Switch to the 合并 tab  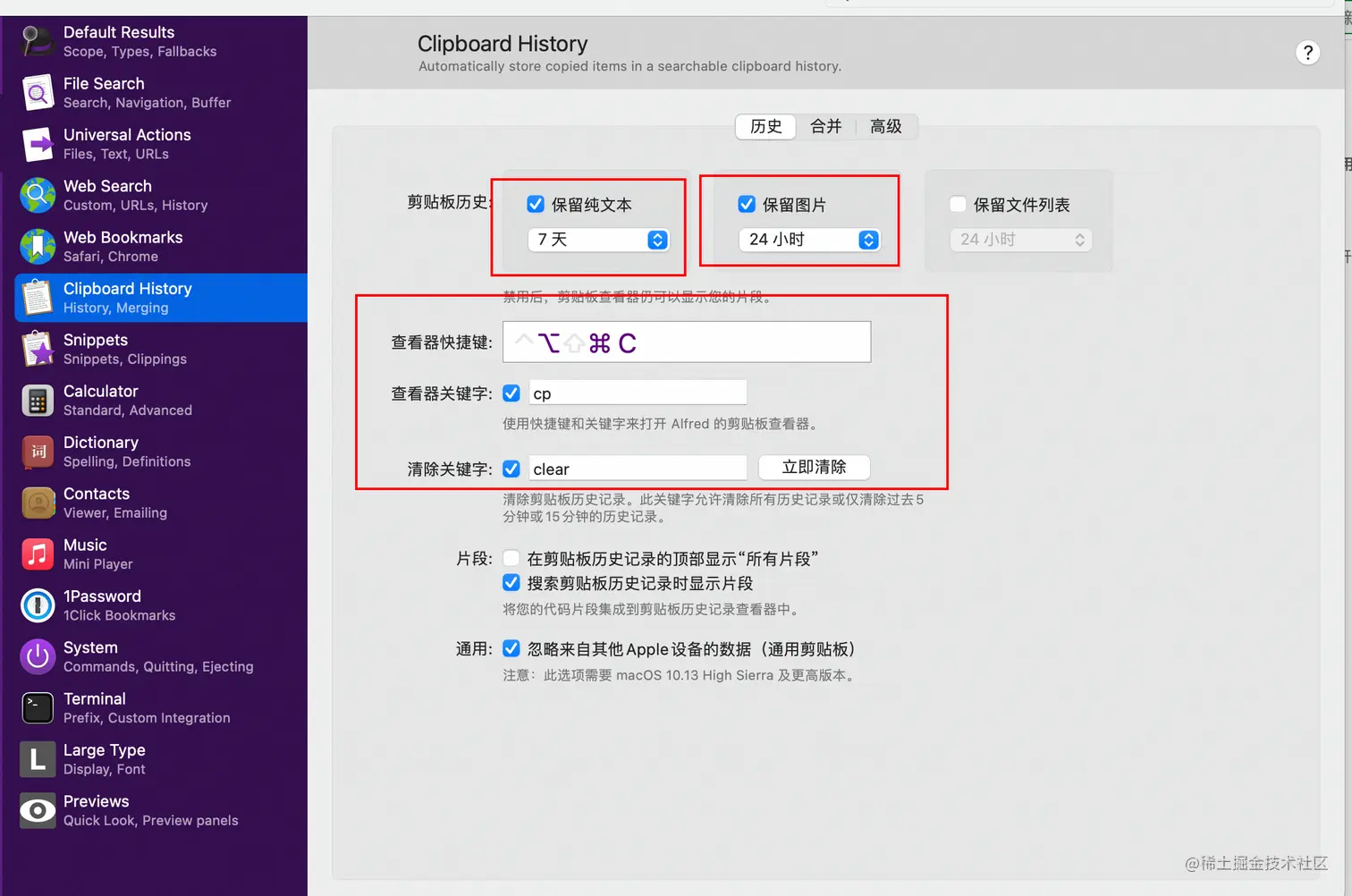[x=826, y=126]
